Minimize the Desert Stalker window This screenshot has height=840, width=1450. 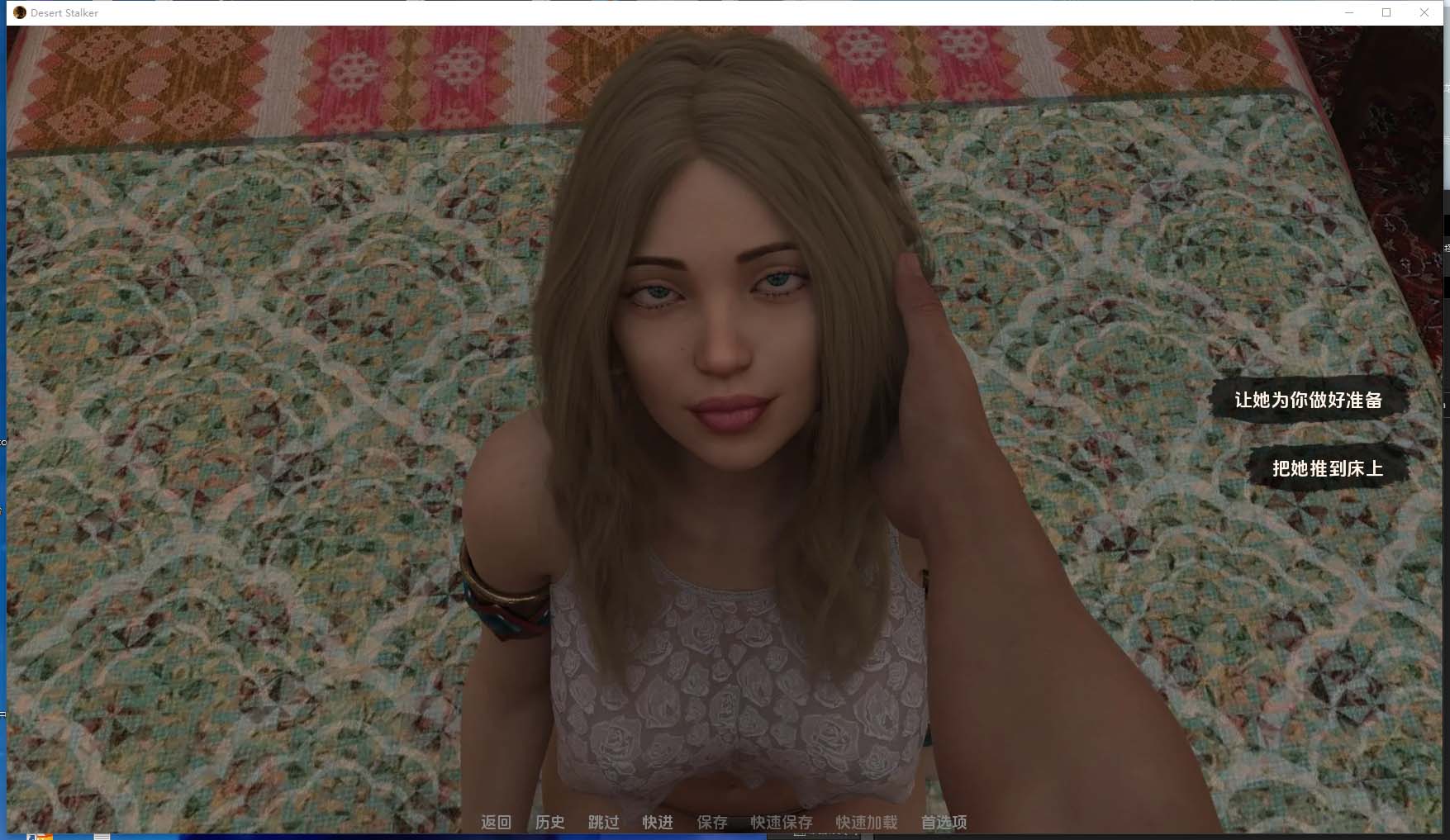click(1348, 12)
